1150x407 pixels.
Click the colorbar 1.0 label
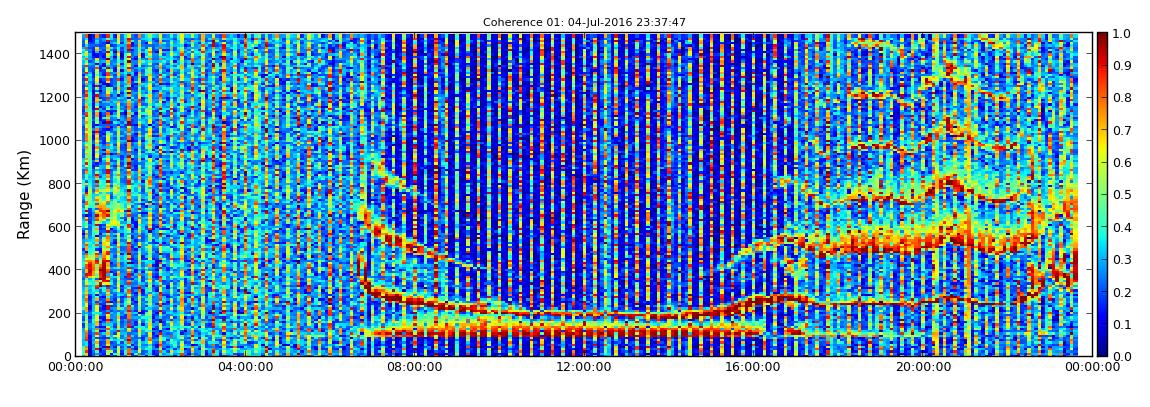click(1121, 34)
